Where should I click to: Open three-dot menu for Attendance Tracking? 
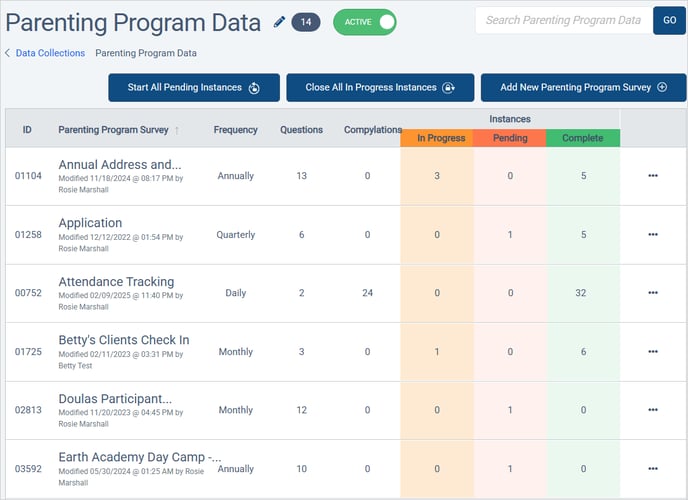[x=653, y=293]
